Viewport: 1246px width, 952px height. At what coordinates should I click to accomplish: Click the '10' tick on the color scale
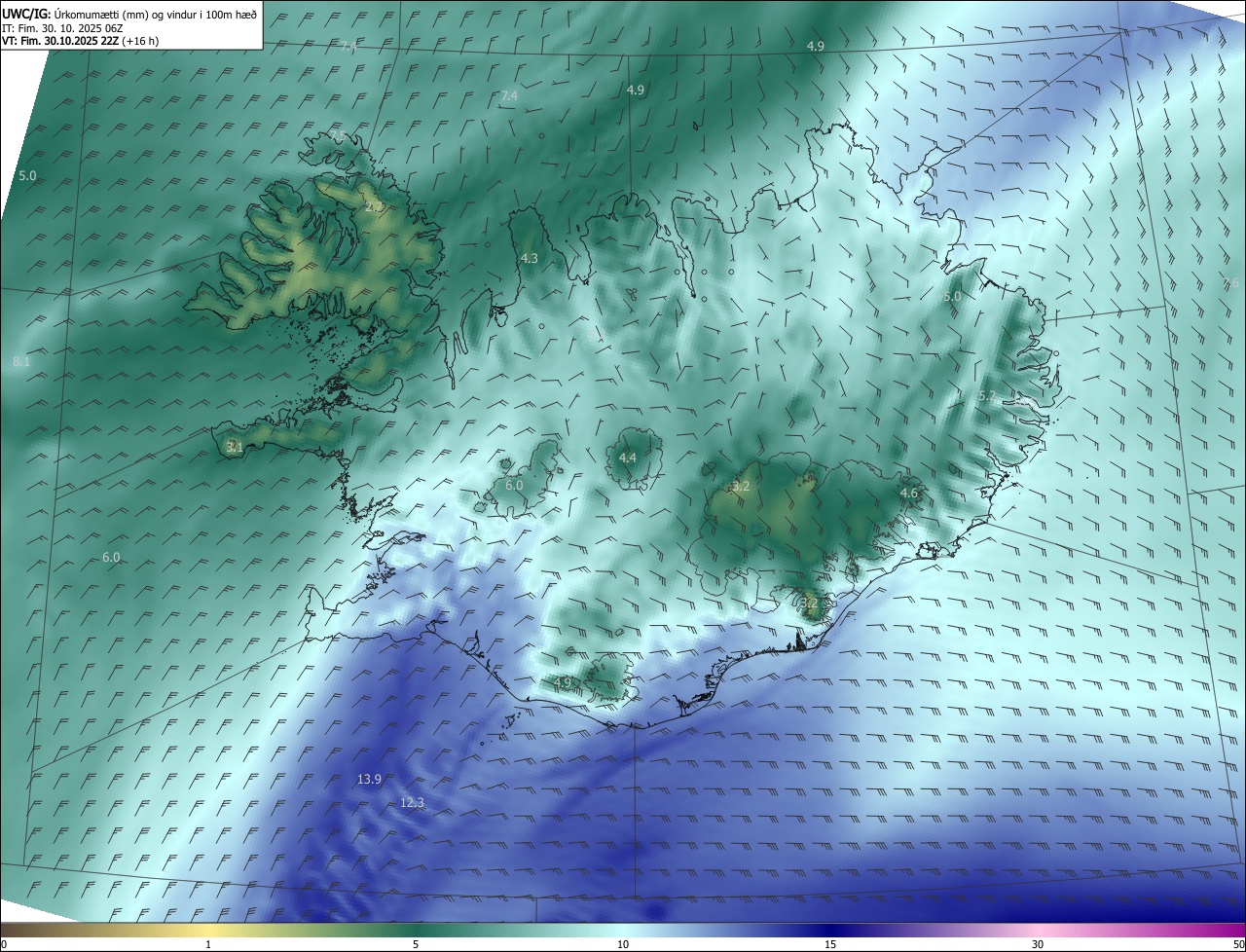tap(623, 944)
